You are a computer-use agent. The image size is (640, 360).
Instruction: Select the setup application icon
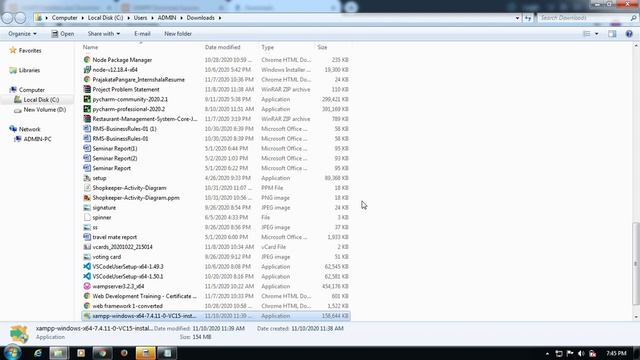click(87, 178)
